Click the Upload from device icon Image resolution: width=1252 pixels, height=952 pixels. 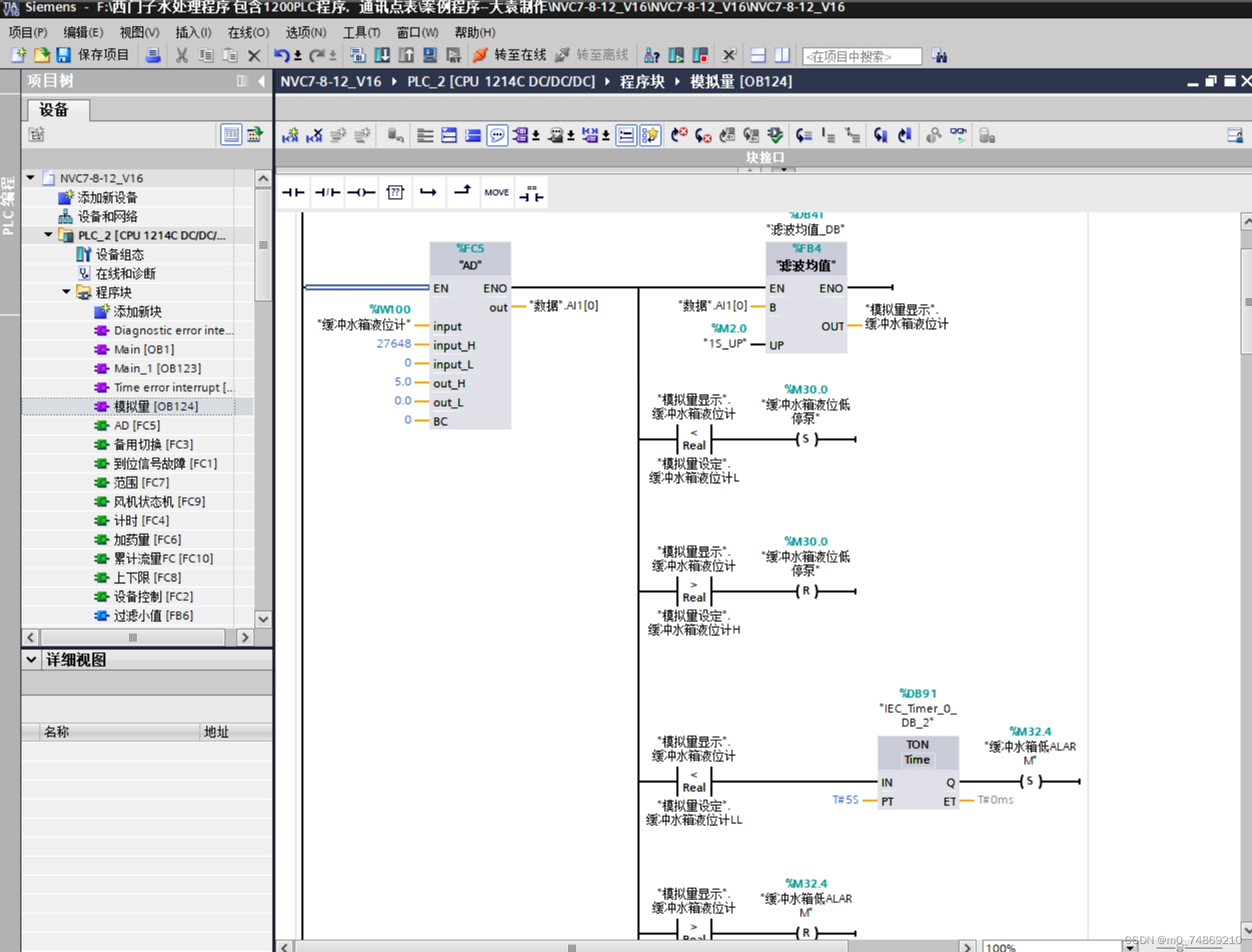406,55
